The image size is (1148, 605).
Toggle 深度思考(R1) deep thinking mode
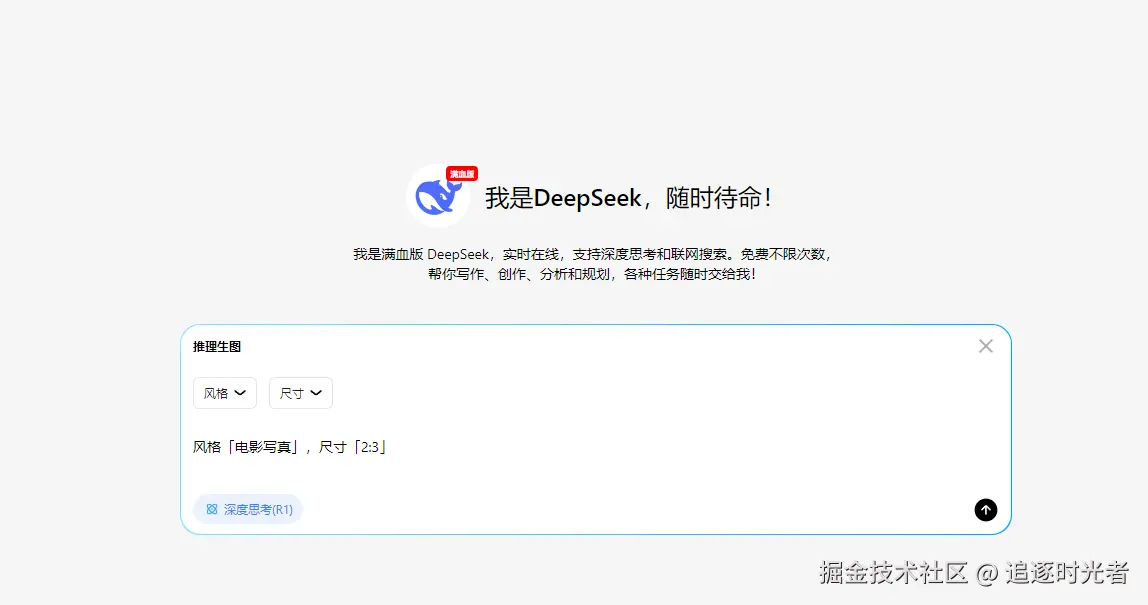248,509
